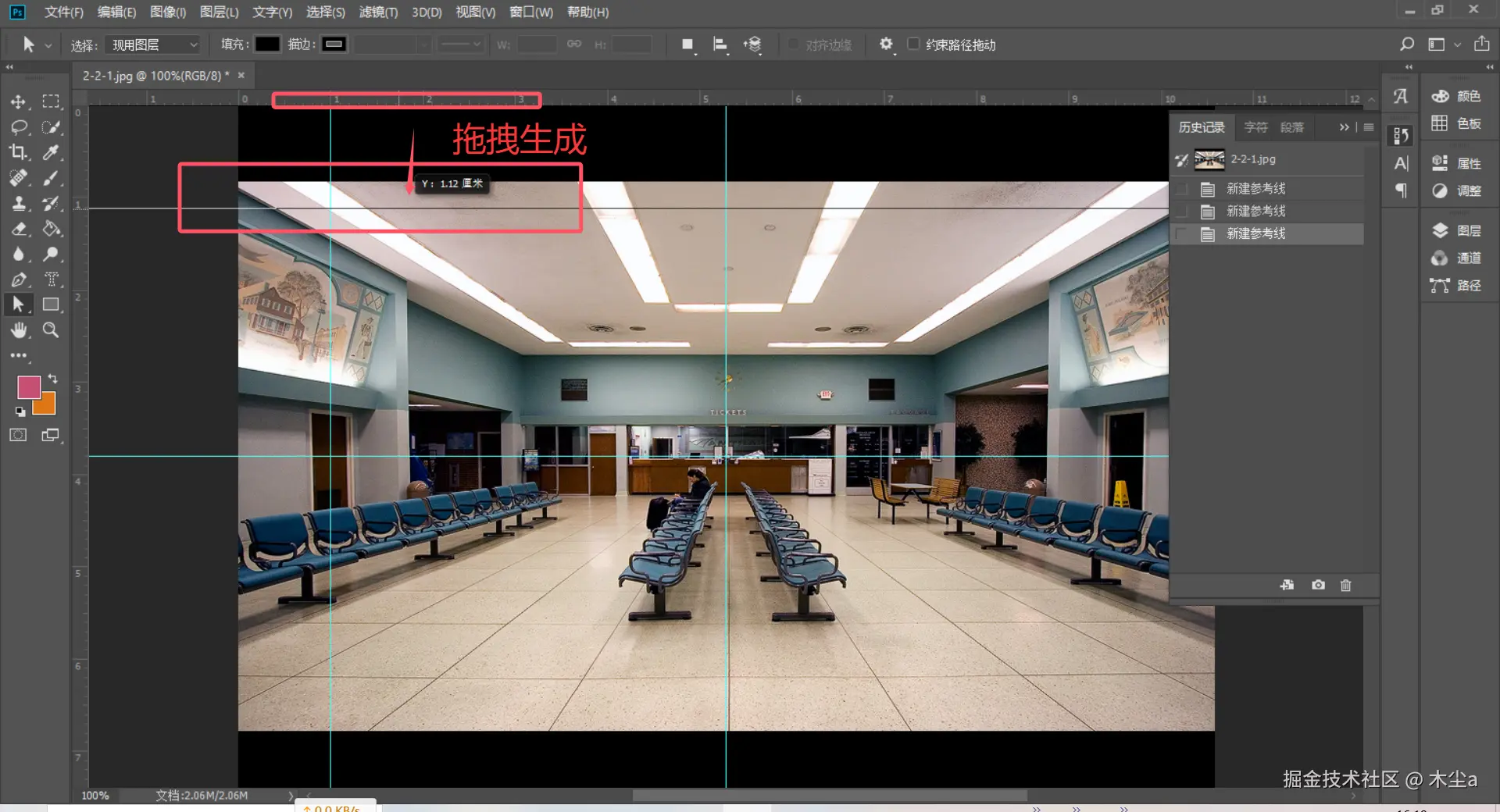Select the Clone Stamp tool

coord(18,204)
